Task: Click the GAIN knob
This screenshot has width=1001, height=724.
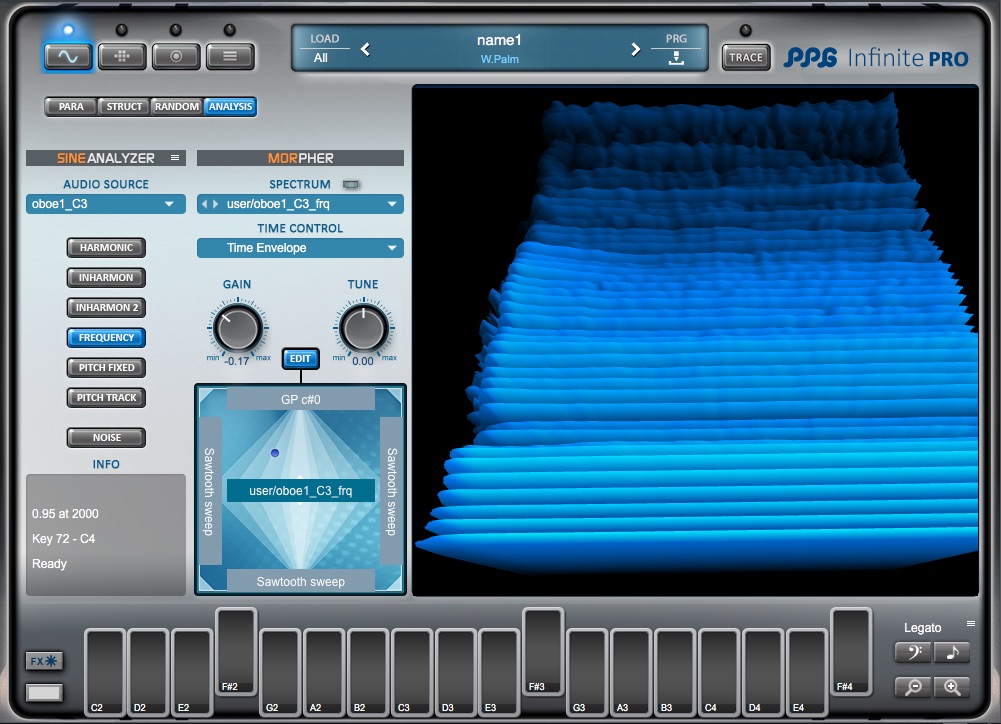Action: coord(237,329)
